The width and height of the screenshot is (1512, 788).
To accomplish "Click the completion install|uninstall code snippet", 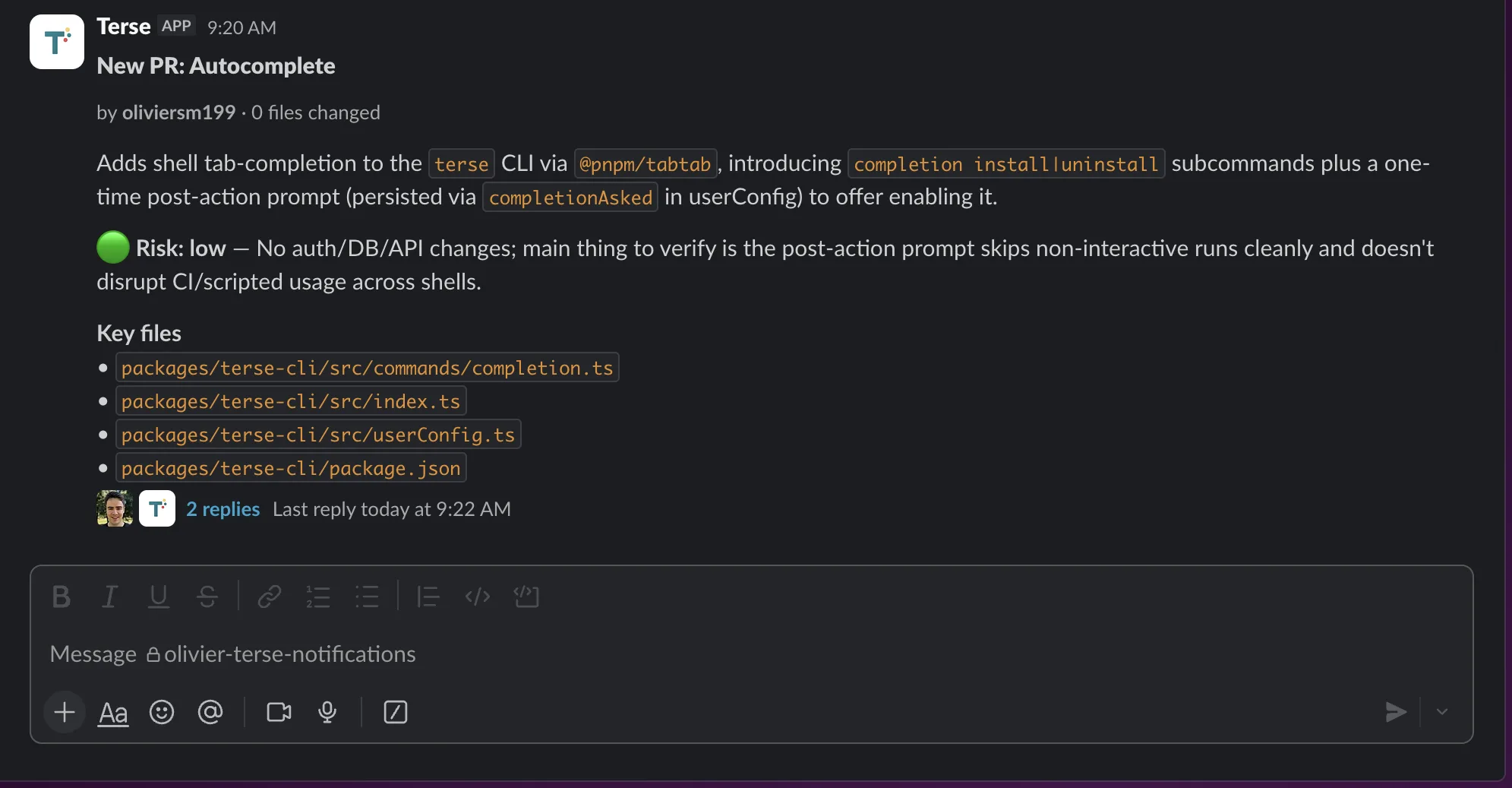I will tap(1006, 163).
